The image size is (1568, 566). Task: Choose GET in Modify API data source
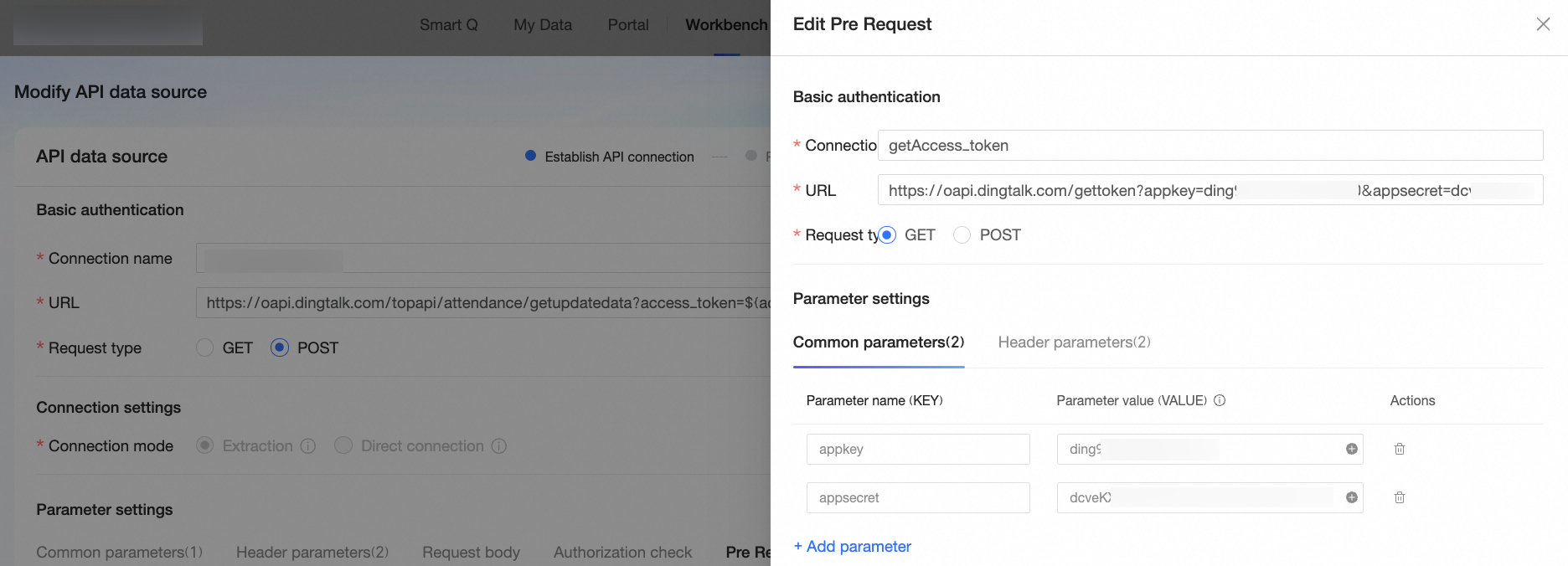[x=204, y=347]
